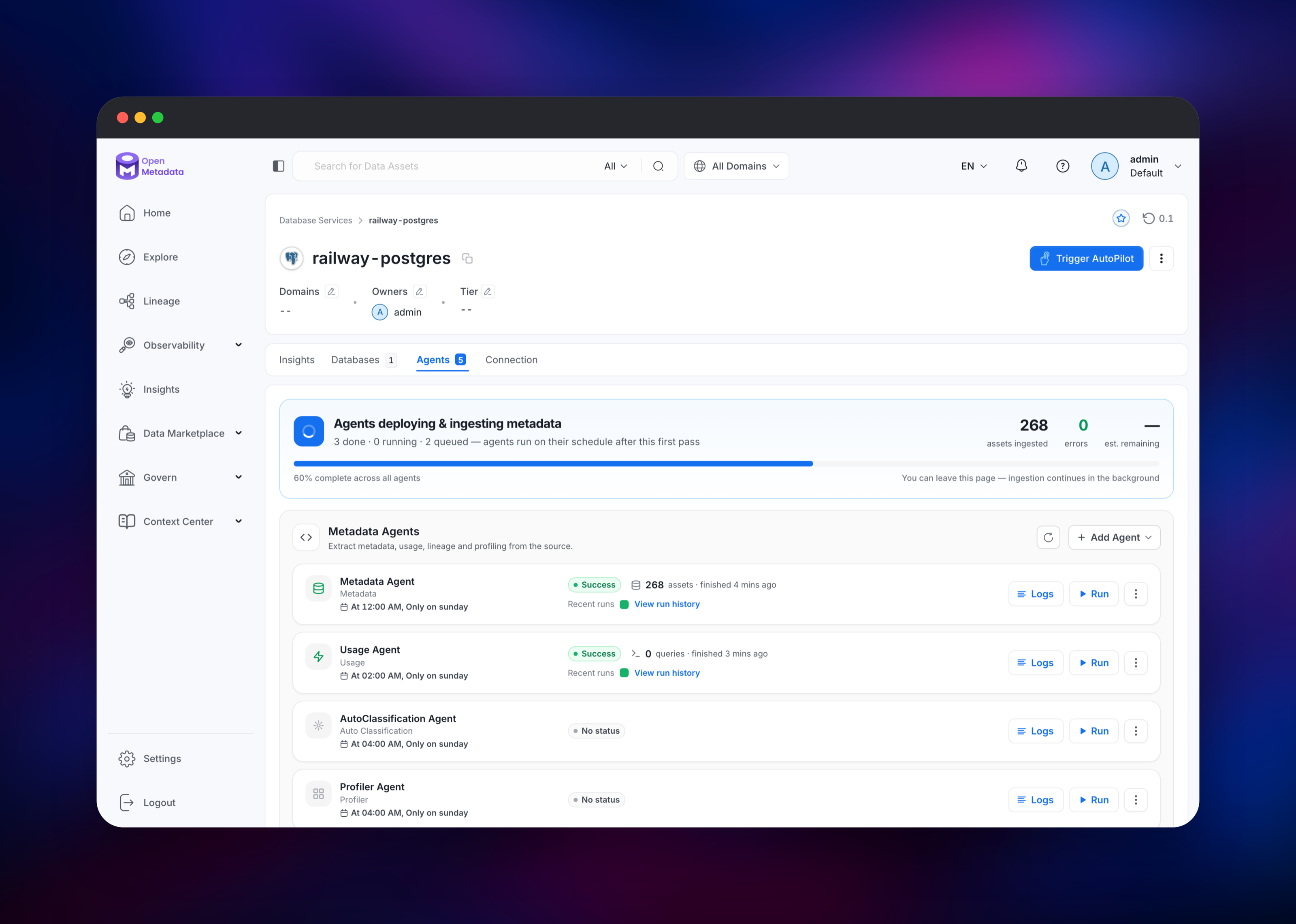Edit Domains with the pencil icon
Image resolution: width=1296 pixels, height=924 pixels.
[331, 291]
